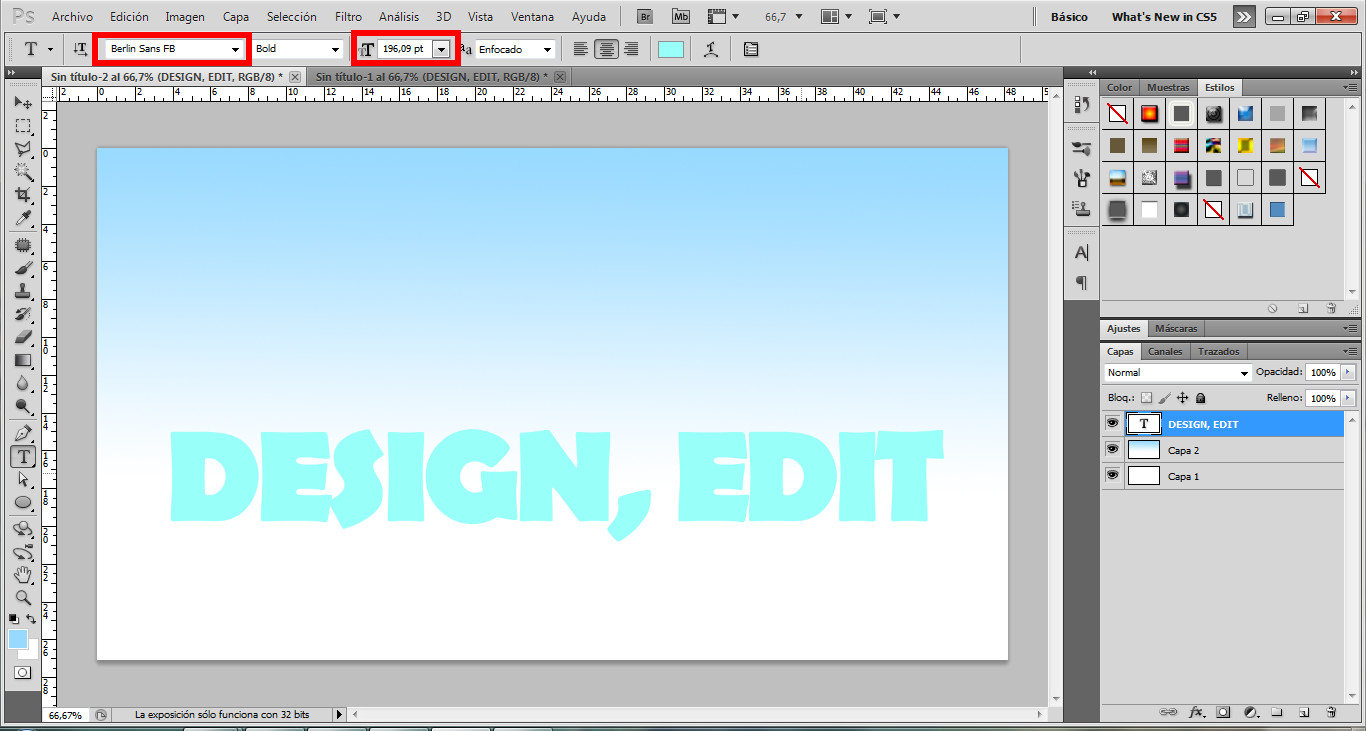This screenshot has width=1366, height=731.
Task: Hide the DESIGN, EDIT layer
Action: (1112, 422)
